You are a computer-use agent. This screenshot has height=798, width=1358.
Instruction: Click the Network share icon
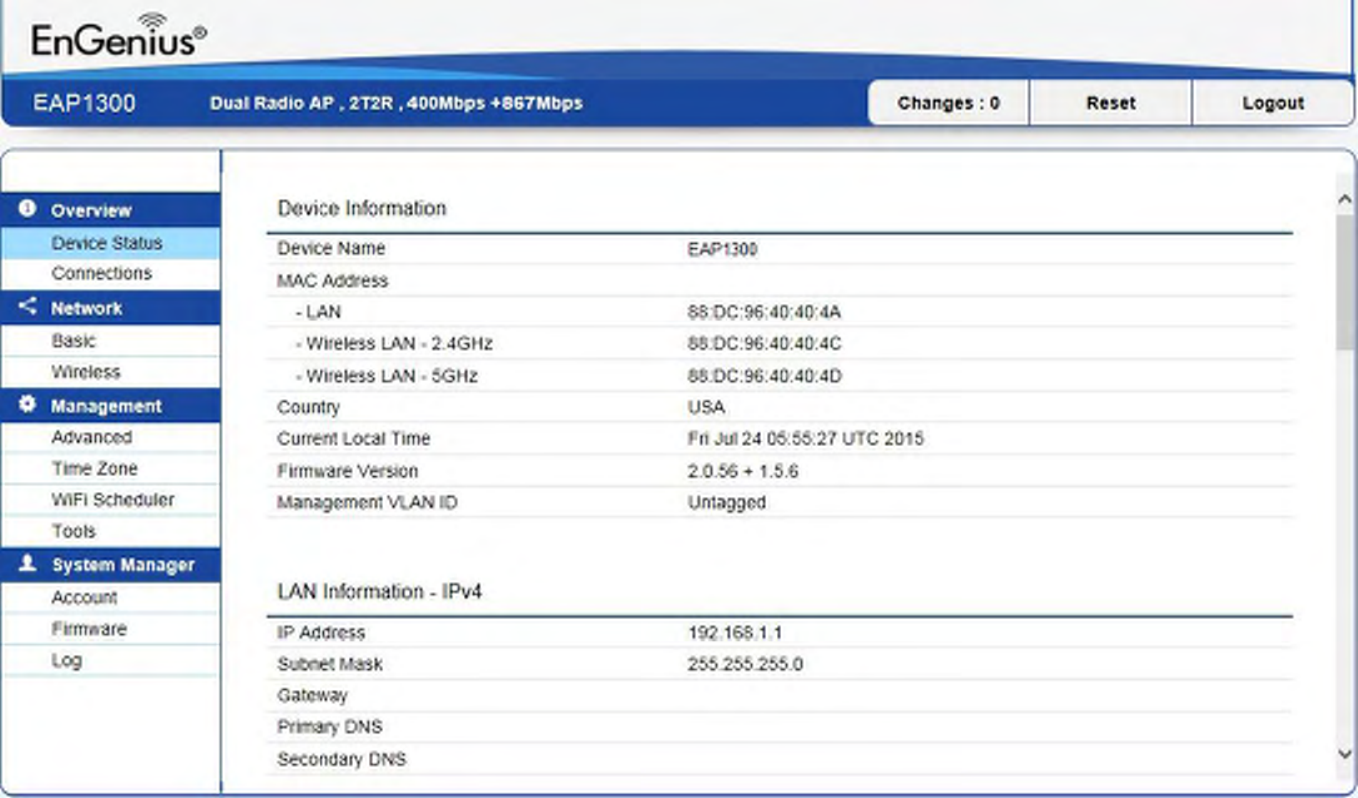coord(27,307)
